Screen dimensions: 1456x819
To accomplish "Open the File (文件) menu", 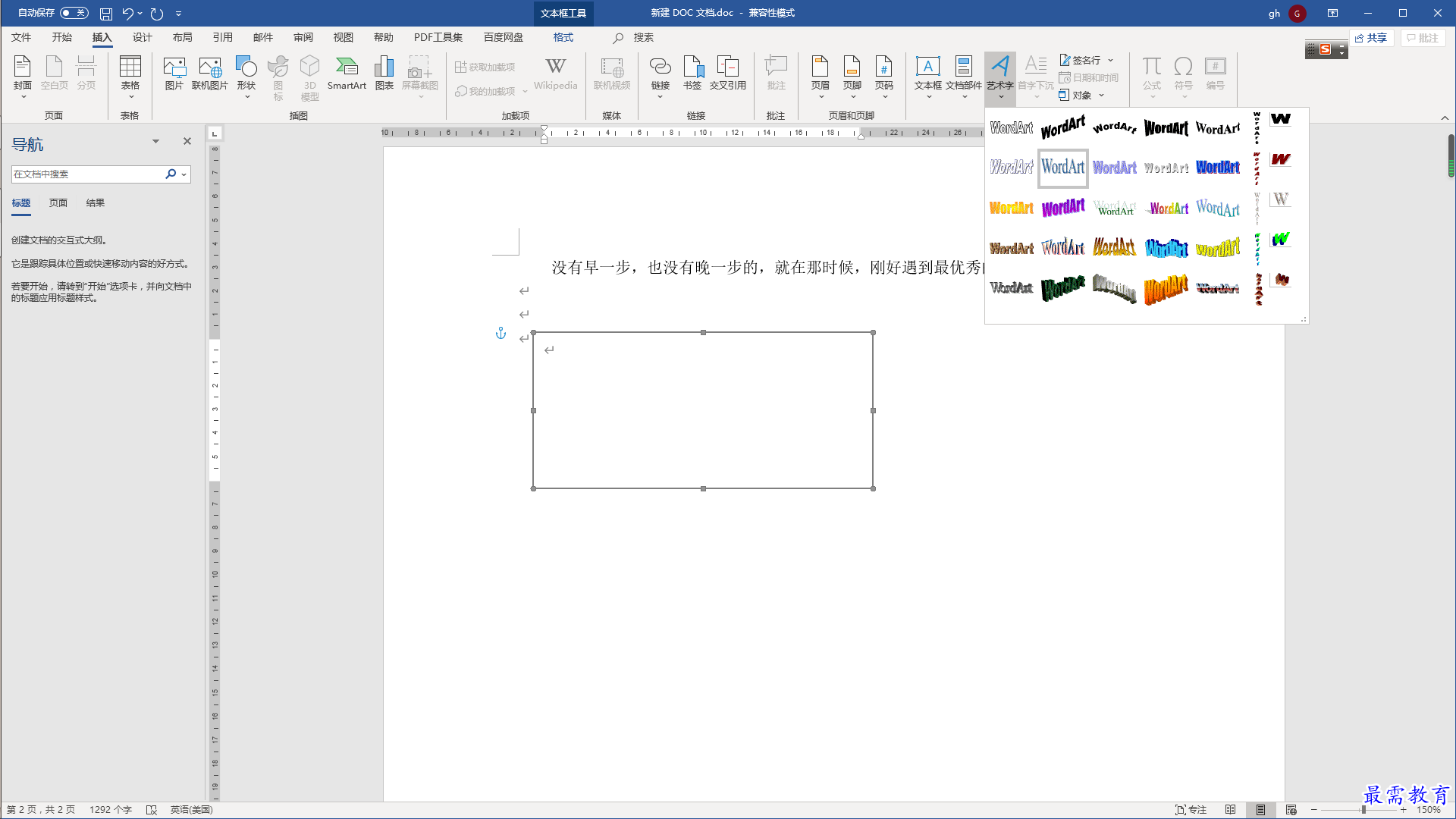I will point(21,37).
